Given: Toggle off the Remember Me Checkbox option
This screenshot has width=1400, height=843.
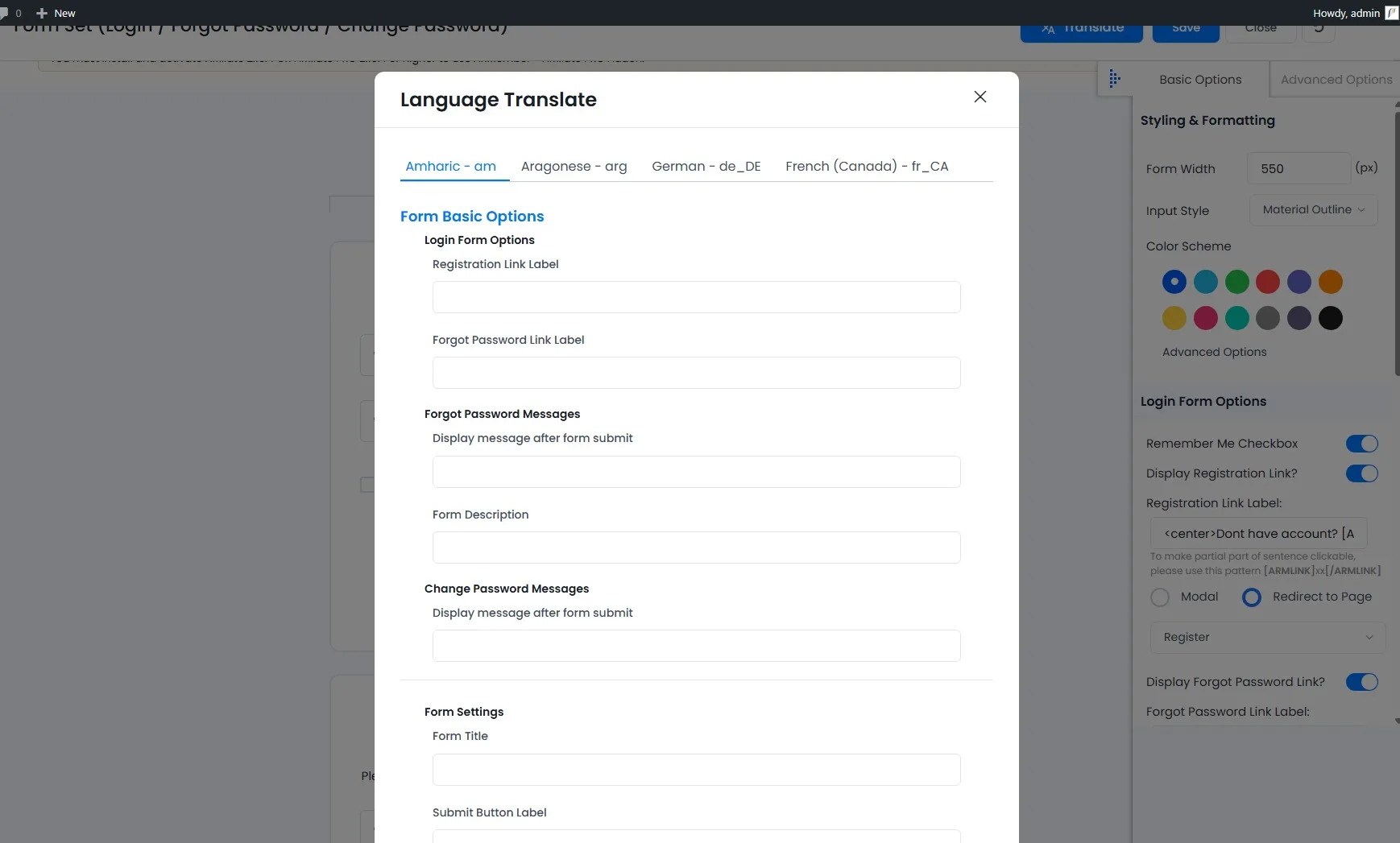Looking at the screenshot, I should tap(1361, 443).
